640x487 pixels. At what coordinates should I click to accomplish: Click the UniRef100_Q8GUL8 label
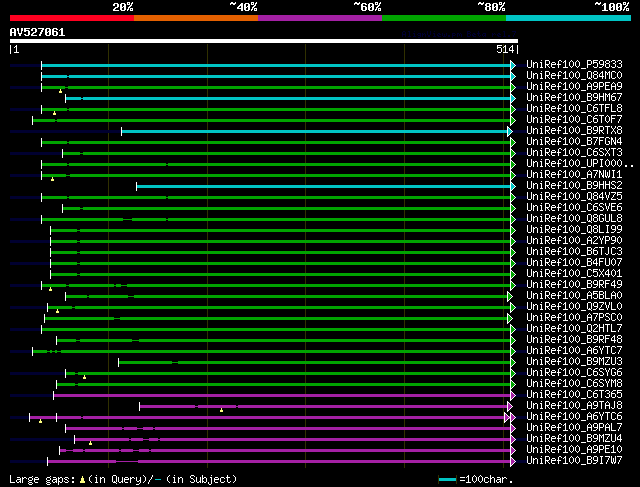tap(574, 219)
